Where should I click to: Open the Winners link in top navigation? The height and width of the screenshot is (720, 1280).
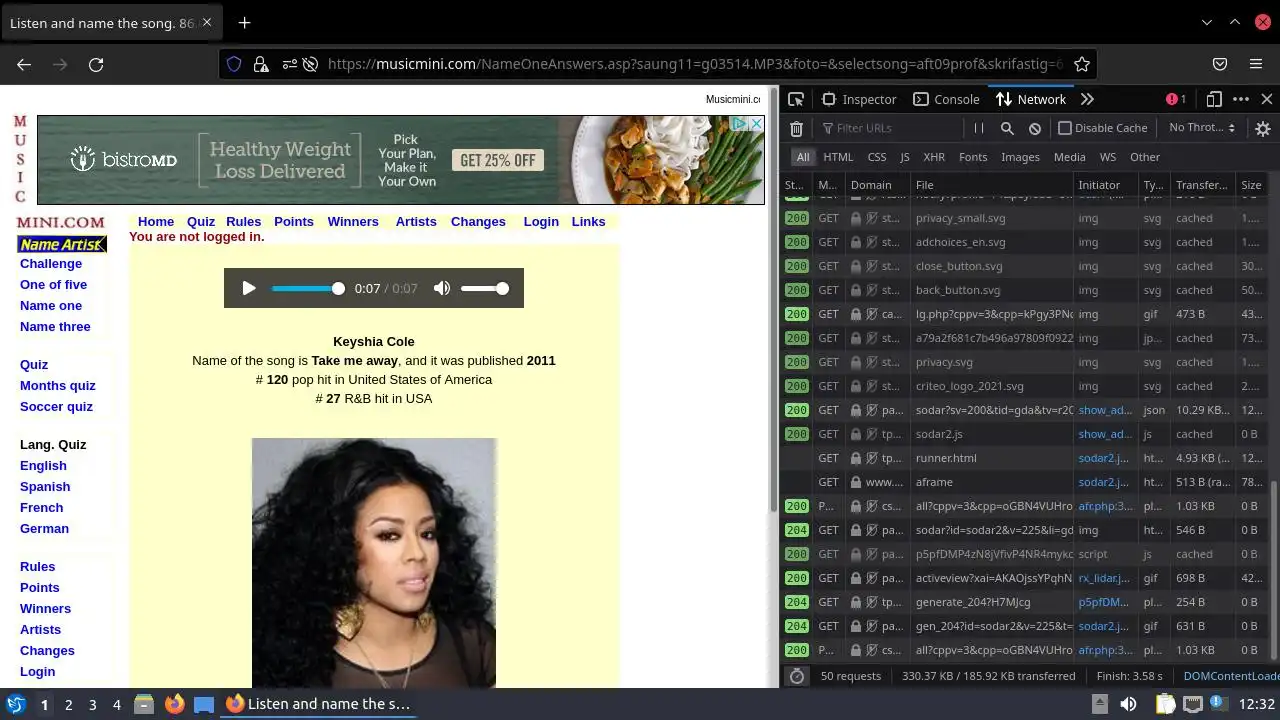(x=353, y=222)
